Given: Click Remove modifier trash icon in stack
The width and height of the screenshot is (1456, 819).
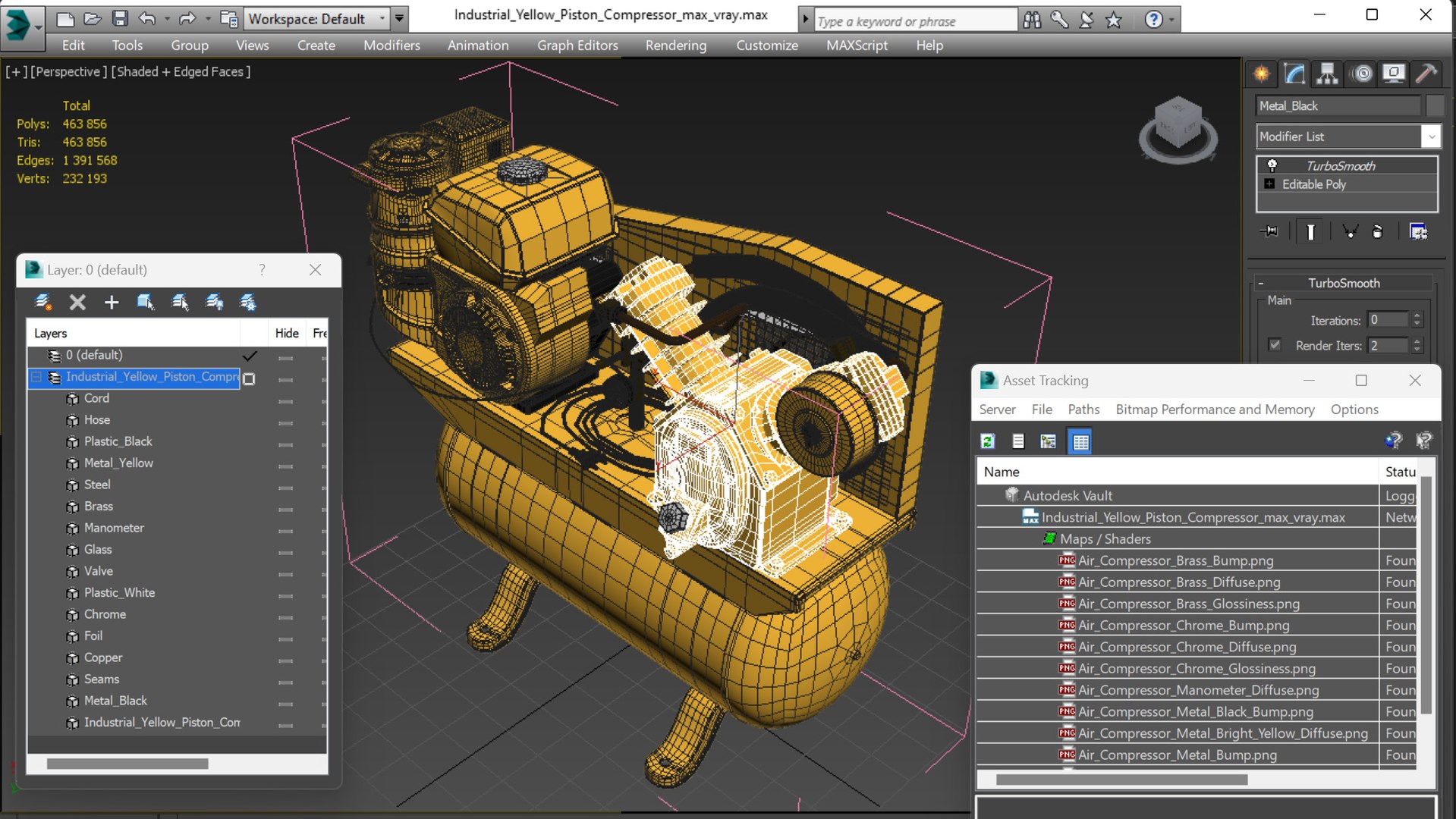Looking at the screenshot, I should coord(1378,231).
